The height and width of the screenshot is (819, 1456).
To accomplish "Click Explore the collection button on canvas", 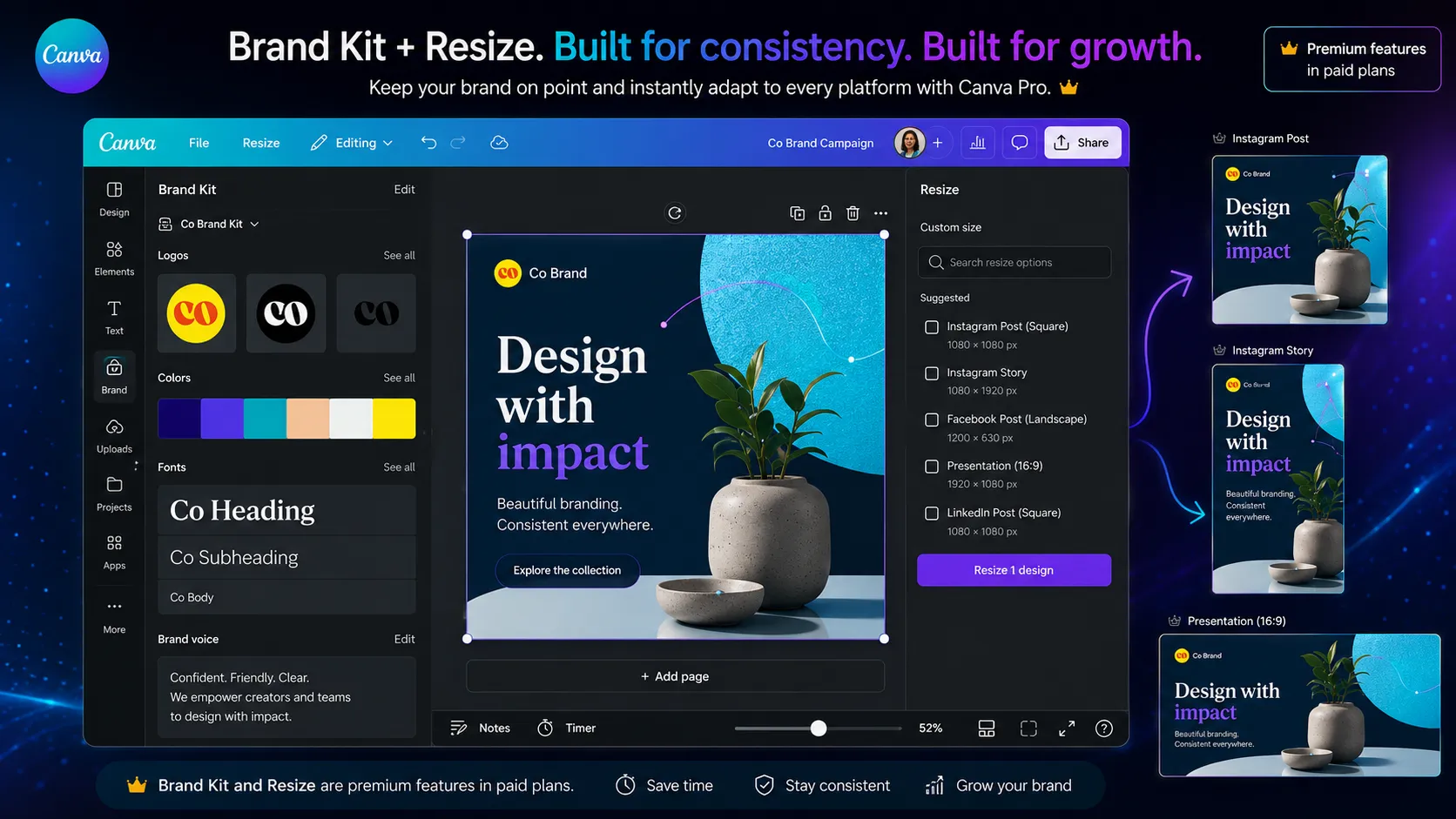I will click(x=567, y=570).
